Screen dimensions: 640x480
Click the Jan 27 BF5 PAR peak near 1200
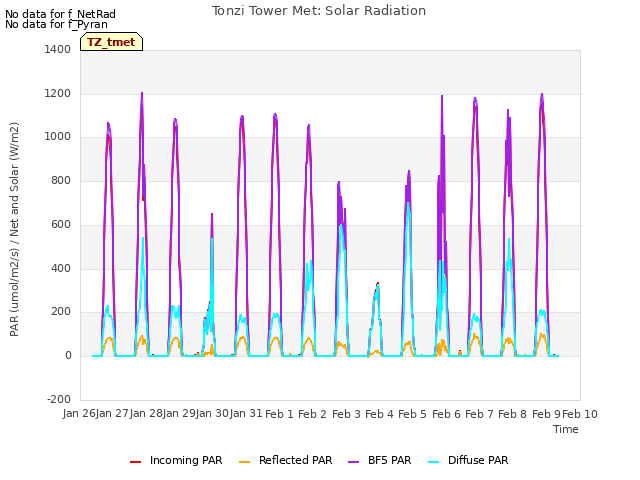[x=142, y=93]
